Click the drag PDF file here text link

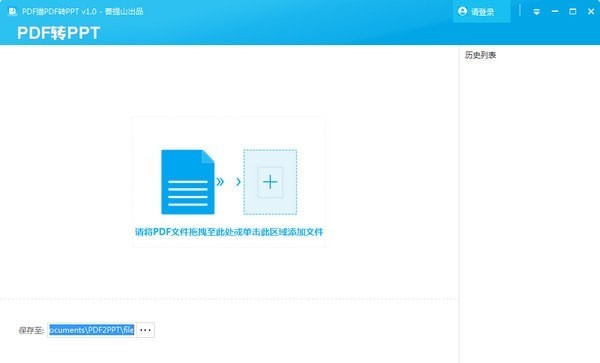pyautogui.click(x=229, y=232)
